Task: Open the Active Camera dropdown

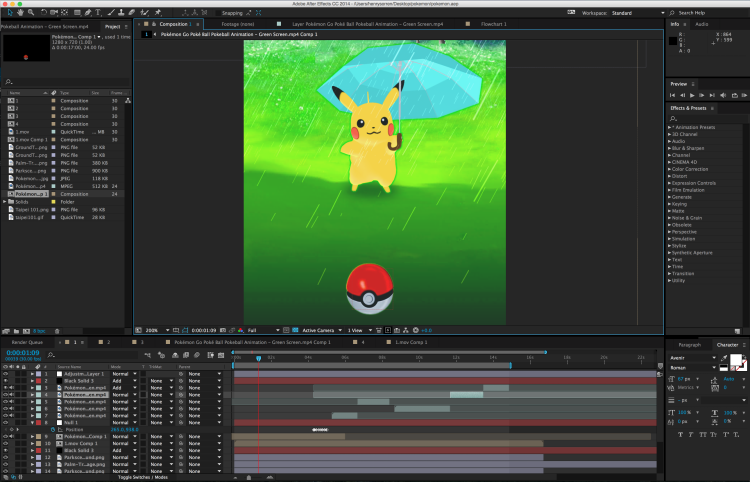Action: click(322, 330)
